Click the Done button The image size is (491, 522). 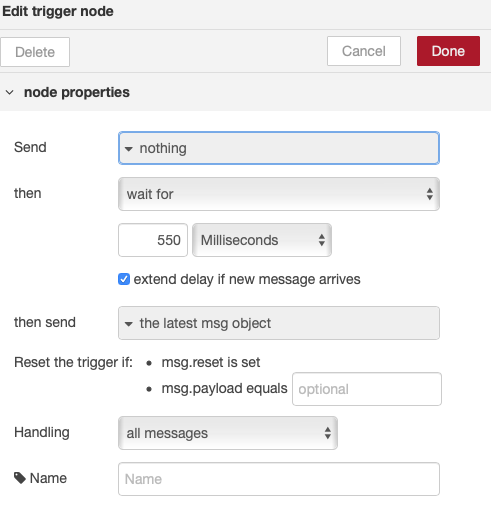pos(448,51)
